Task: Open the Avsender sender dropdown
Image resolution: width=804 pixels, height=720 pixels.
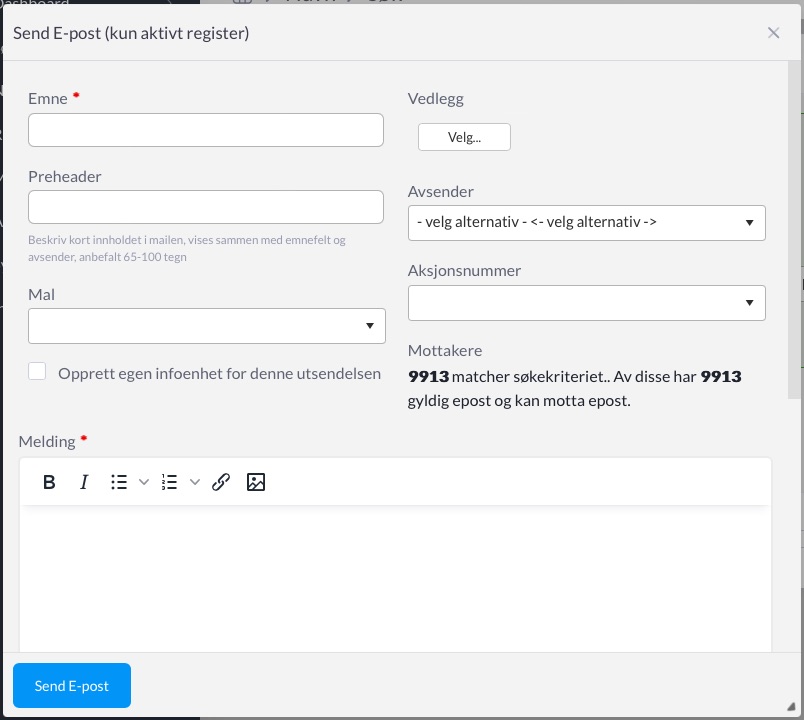Action: (587, 223)
